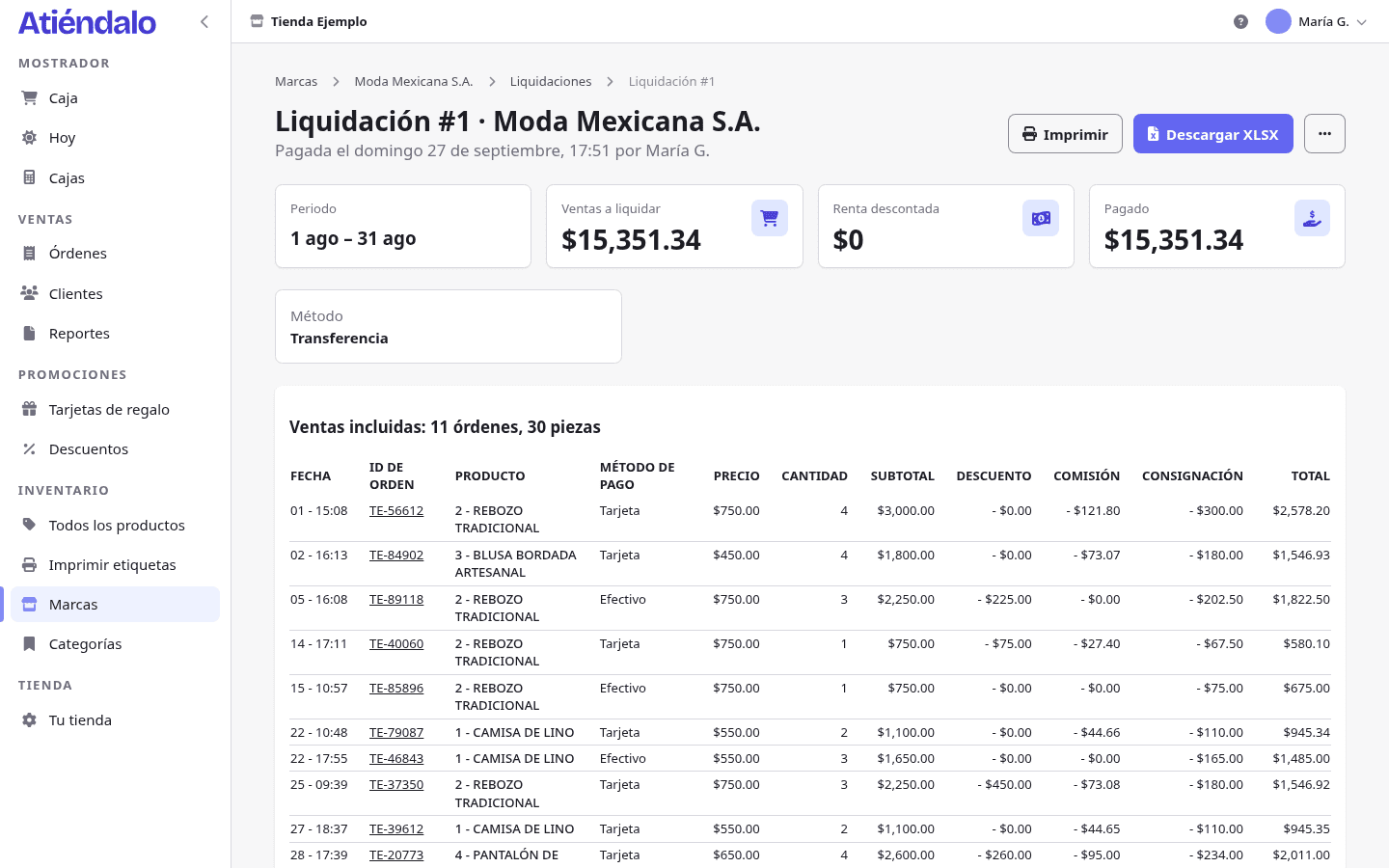
Task: Click the Reportes document icon
Action: (30, 333)
